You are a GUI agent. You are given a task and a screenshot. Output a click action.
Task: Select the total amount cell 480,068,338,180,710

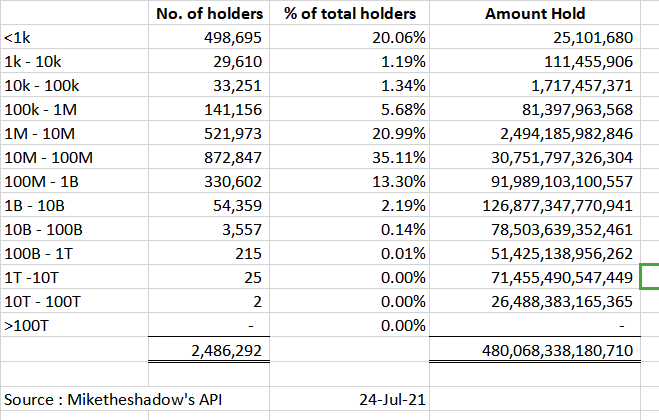pyautogui.click(x=535, y=349)
